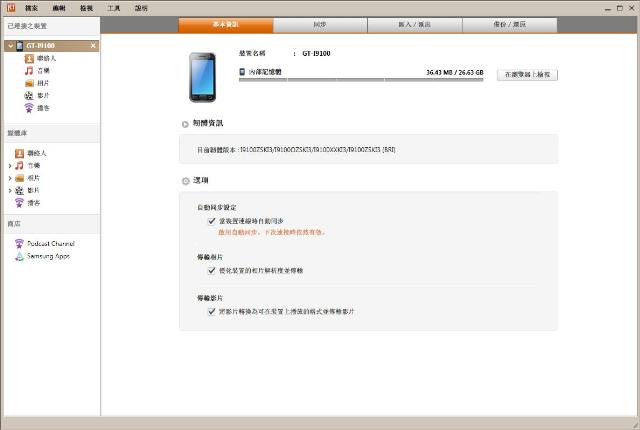Click the 傳輸影片 transfer videos heading
The height and width of the screenshot is (430, 640).
click(x=210, y=298)
